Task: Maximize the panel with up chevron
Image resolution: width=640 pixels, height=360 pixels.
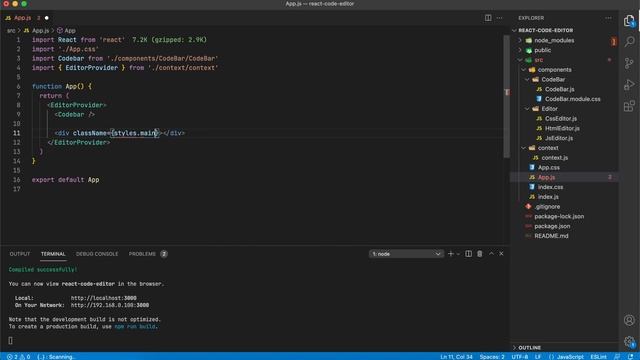Action: coord(491,254)
